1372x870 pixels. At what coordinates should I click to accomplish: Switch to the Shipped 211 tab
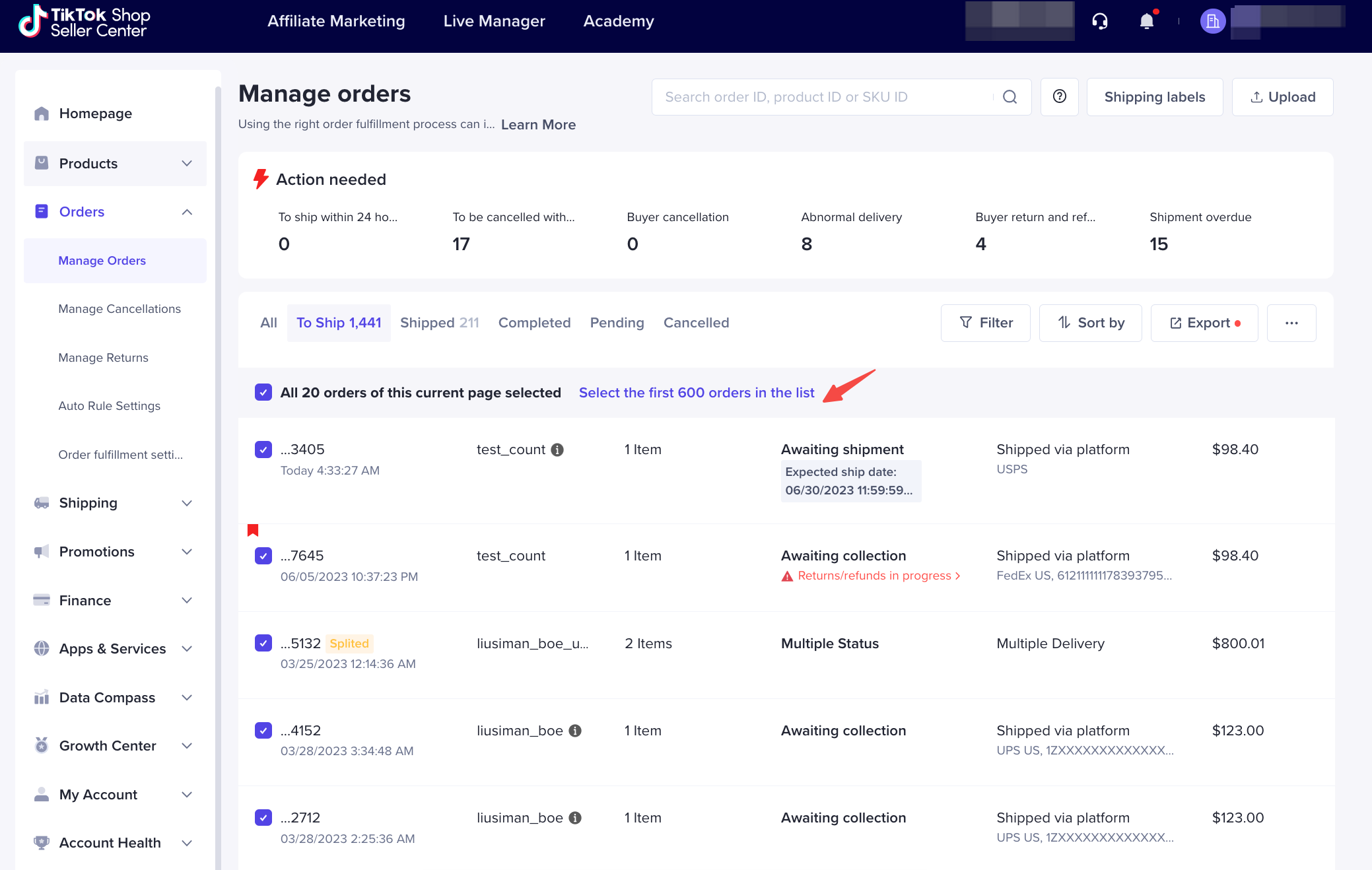coord(440,323)
